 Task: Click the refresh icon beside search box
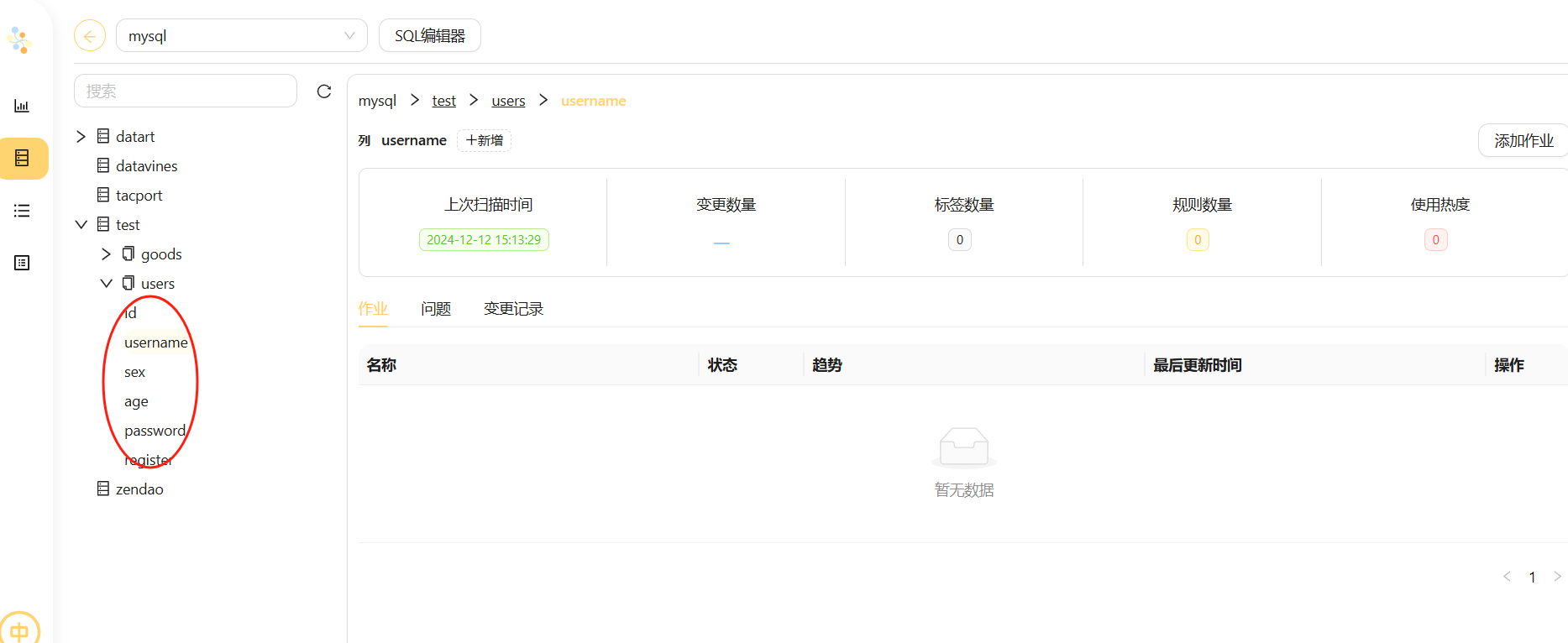point(324,91)
